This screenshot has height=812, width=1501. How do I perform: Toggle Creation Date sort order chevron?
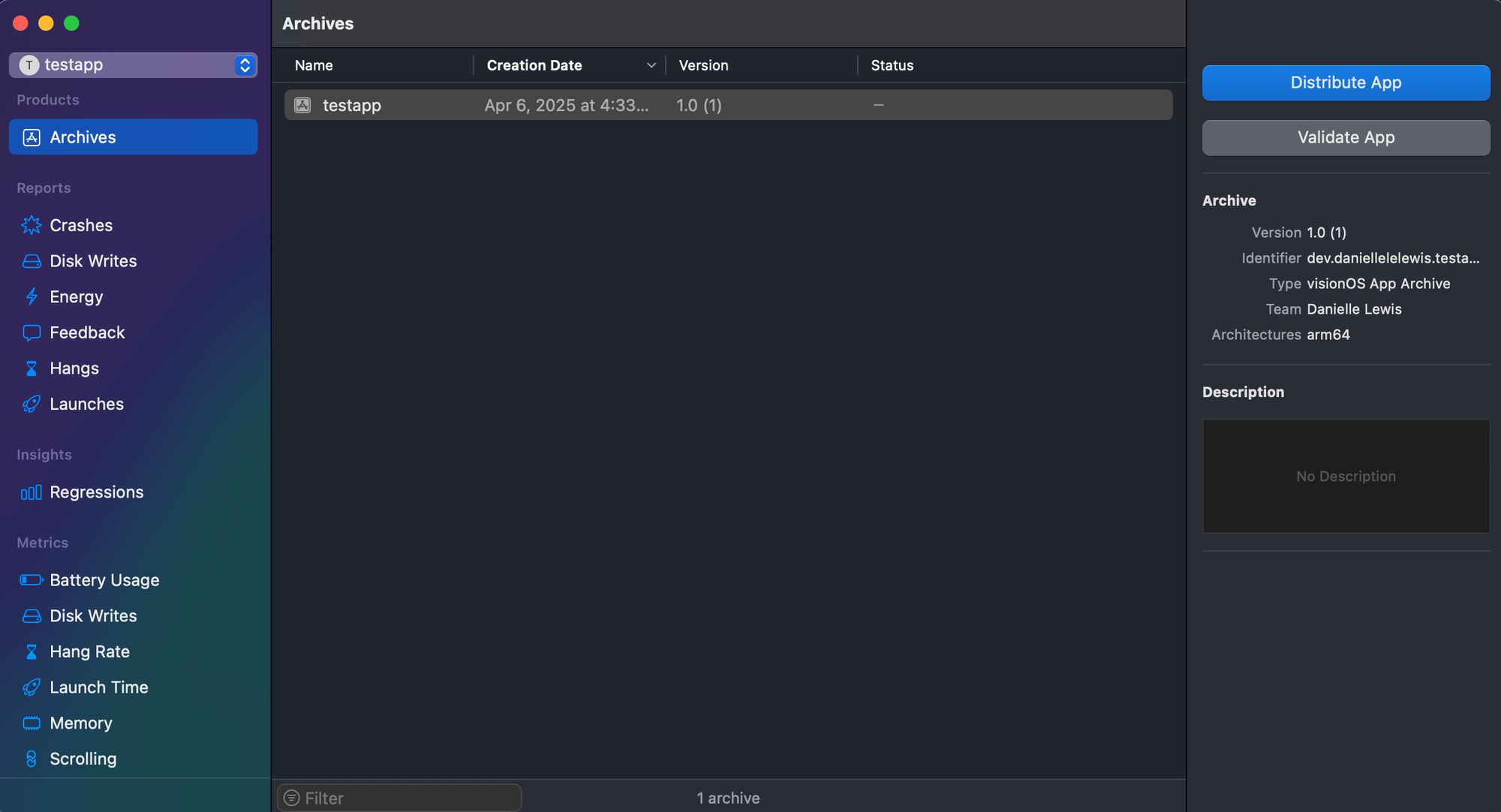[651, 65]
